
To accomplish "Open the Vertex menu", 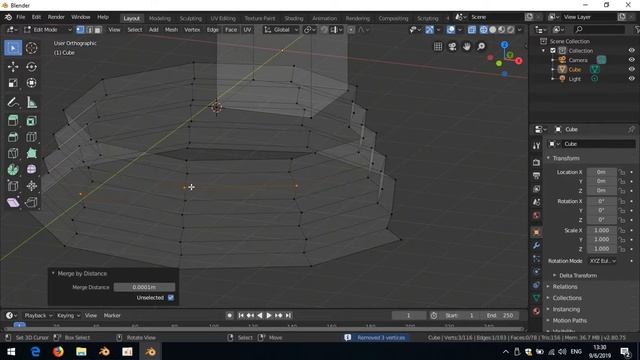I will [x=192, y=30].
